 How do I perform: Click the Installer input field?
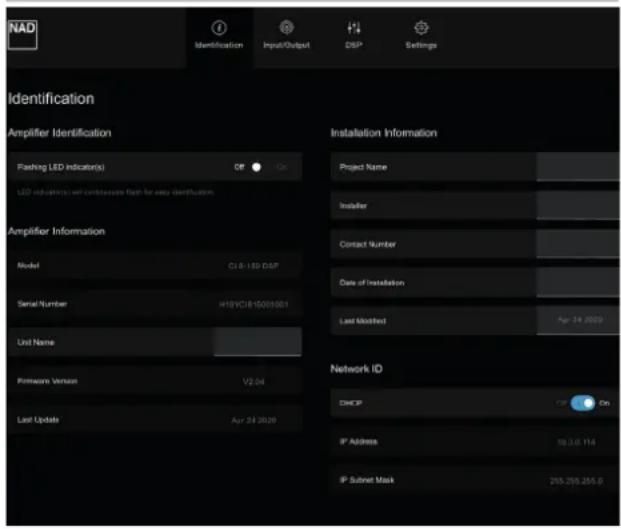[578, 206]
